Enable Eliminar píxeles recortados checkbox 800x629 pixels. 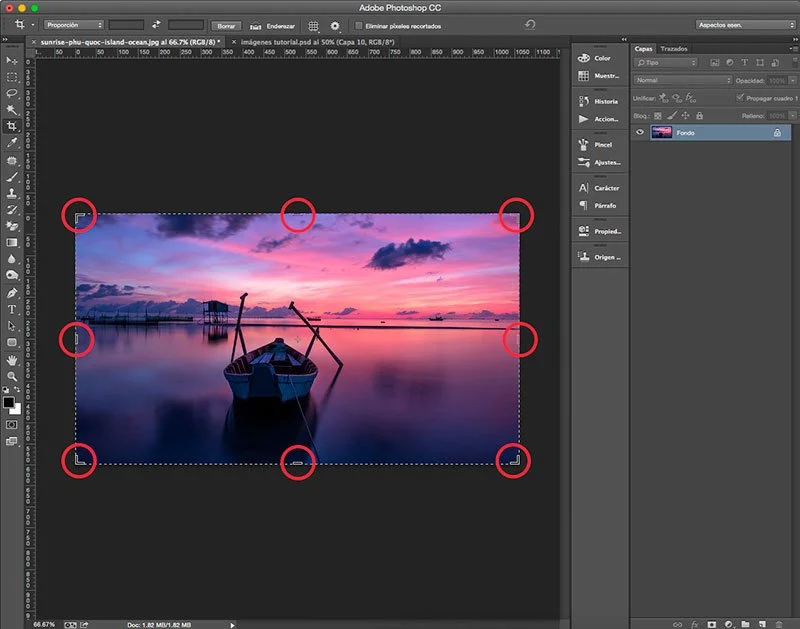pos(359,24)
